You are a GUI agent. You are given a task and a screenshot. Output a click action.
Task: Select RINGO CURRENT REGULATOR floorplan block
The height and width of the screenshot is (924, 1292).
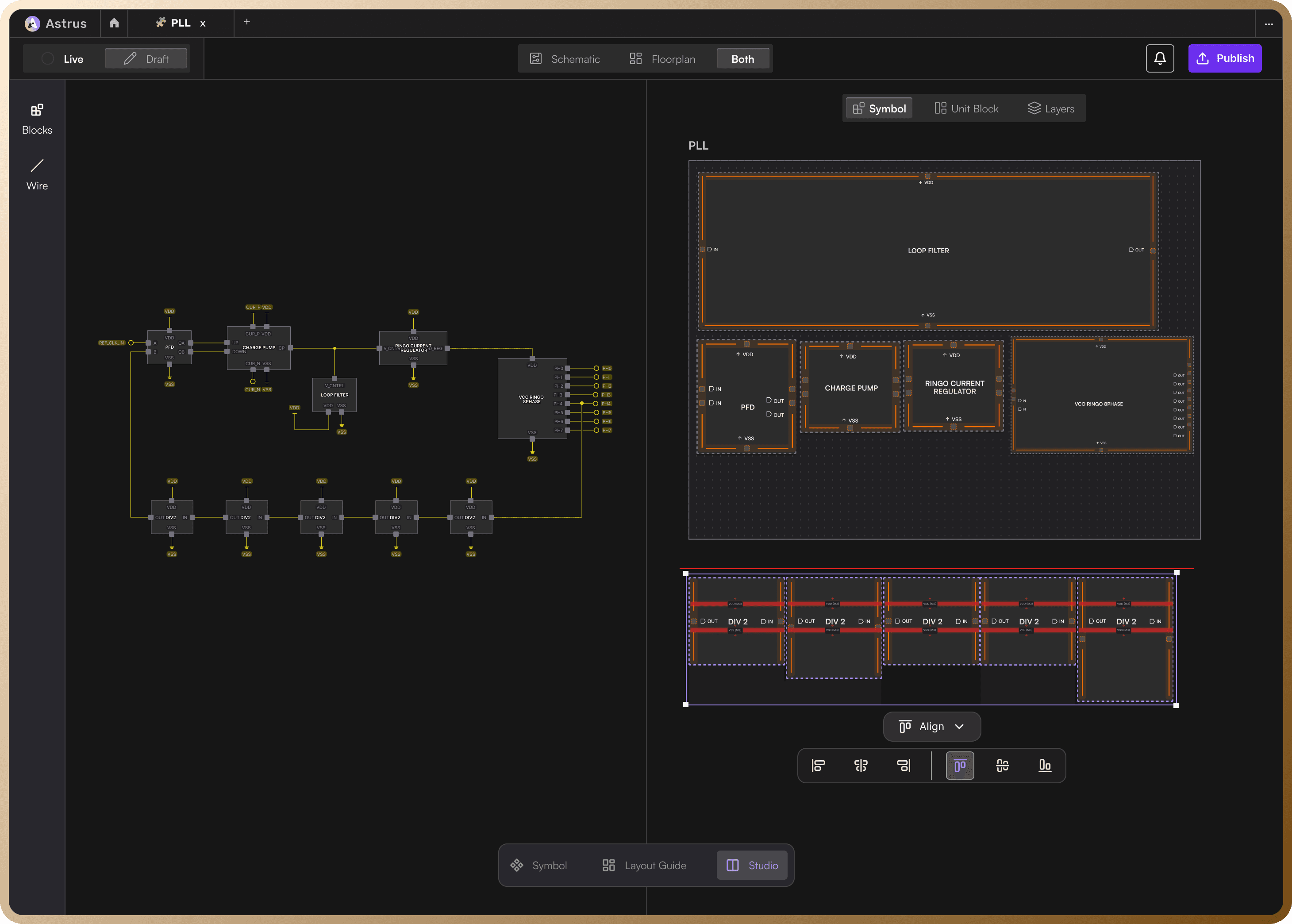click(954, 386)
